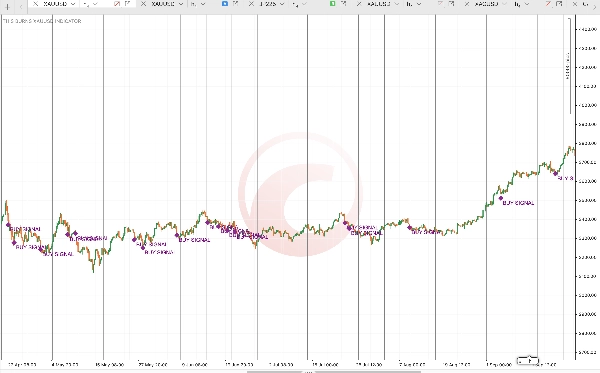
Task: Detach the fifth chart tab into window
Action: (x=559, y=3)
